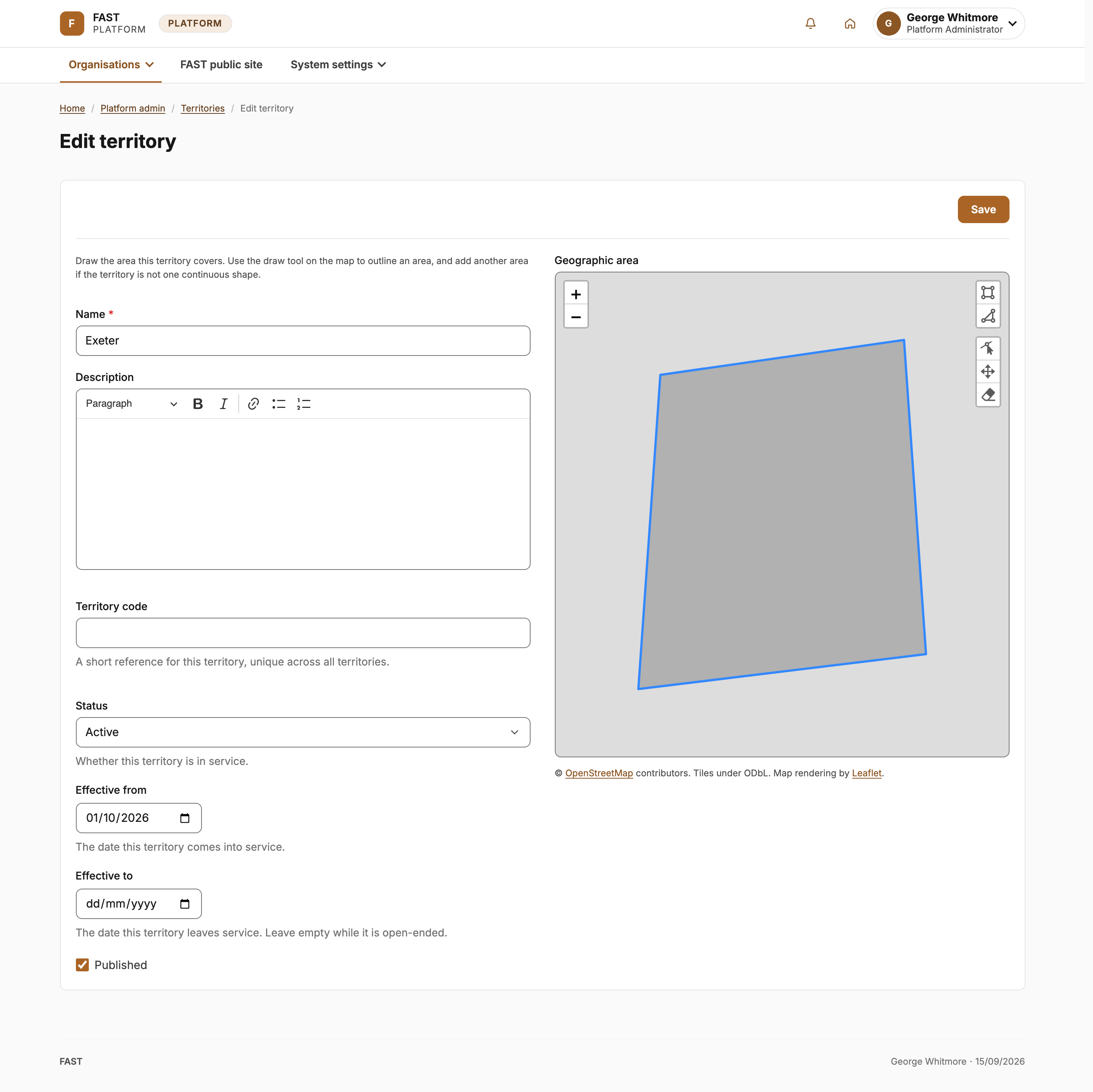Zoom out on the map
The width and height of the screenshot is (1093, 1092).
pos(576,317)
